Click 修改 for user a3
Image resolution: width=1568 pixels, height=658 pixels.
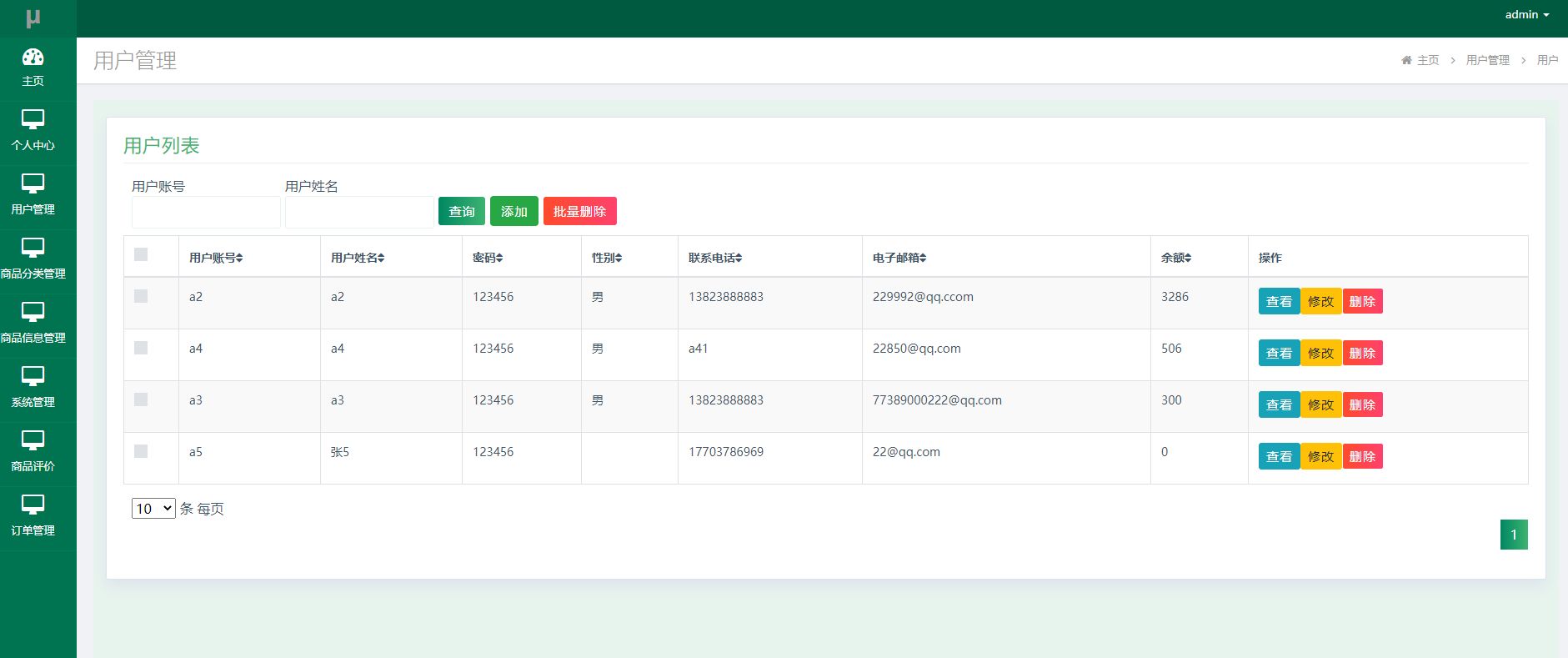[x=1320, y=404]
